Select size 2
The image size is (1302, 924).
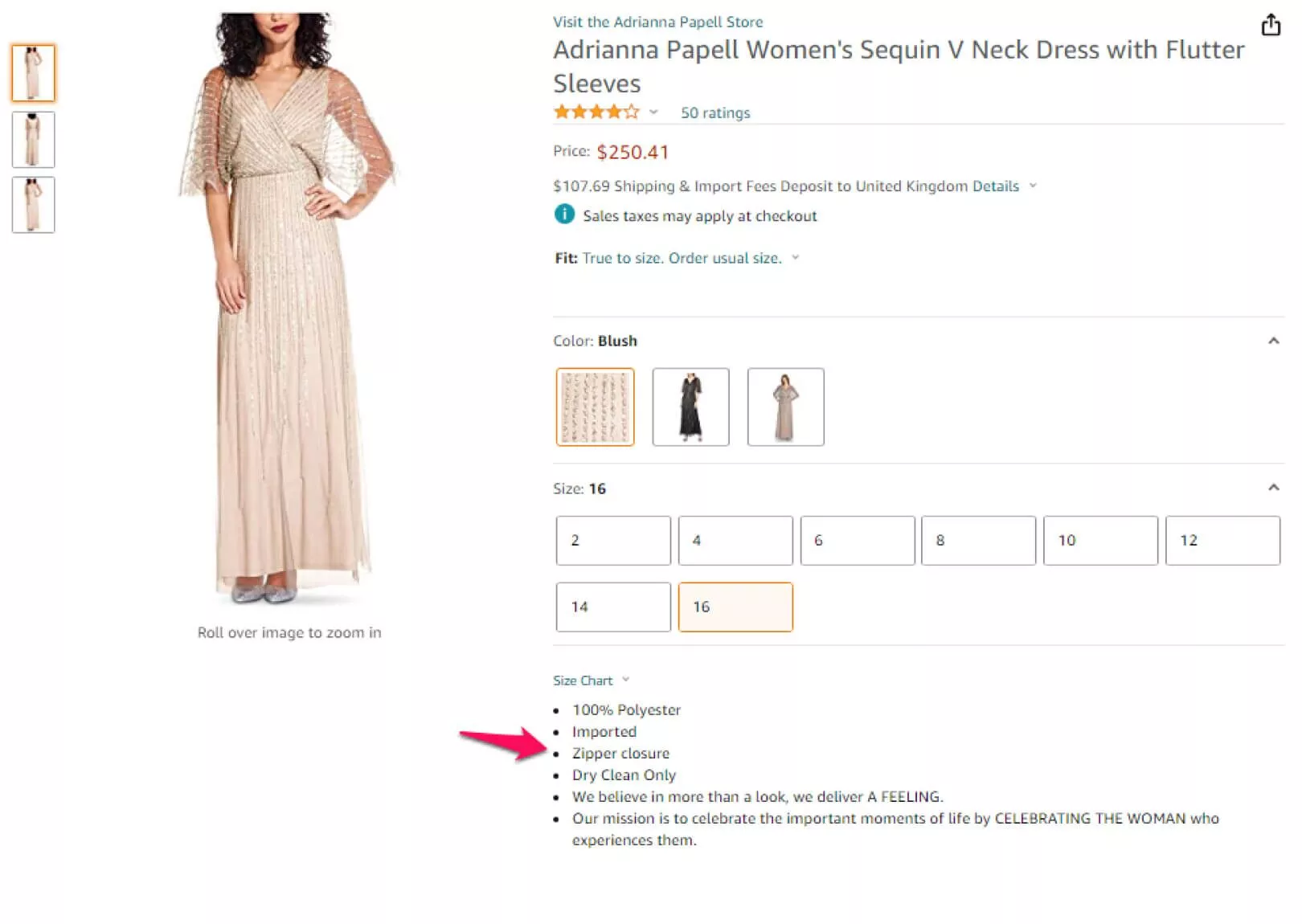click(612, 540)
